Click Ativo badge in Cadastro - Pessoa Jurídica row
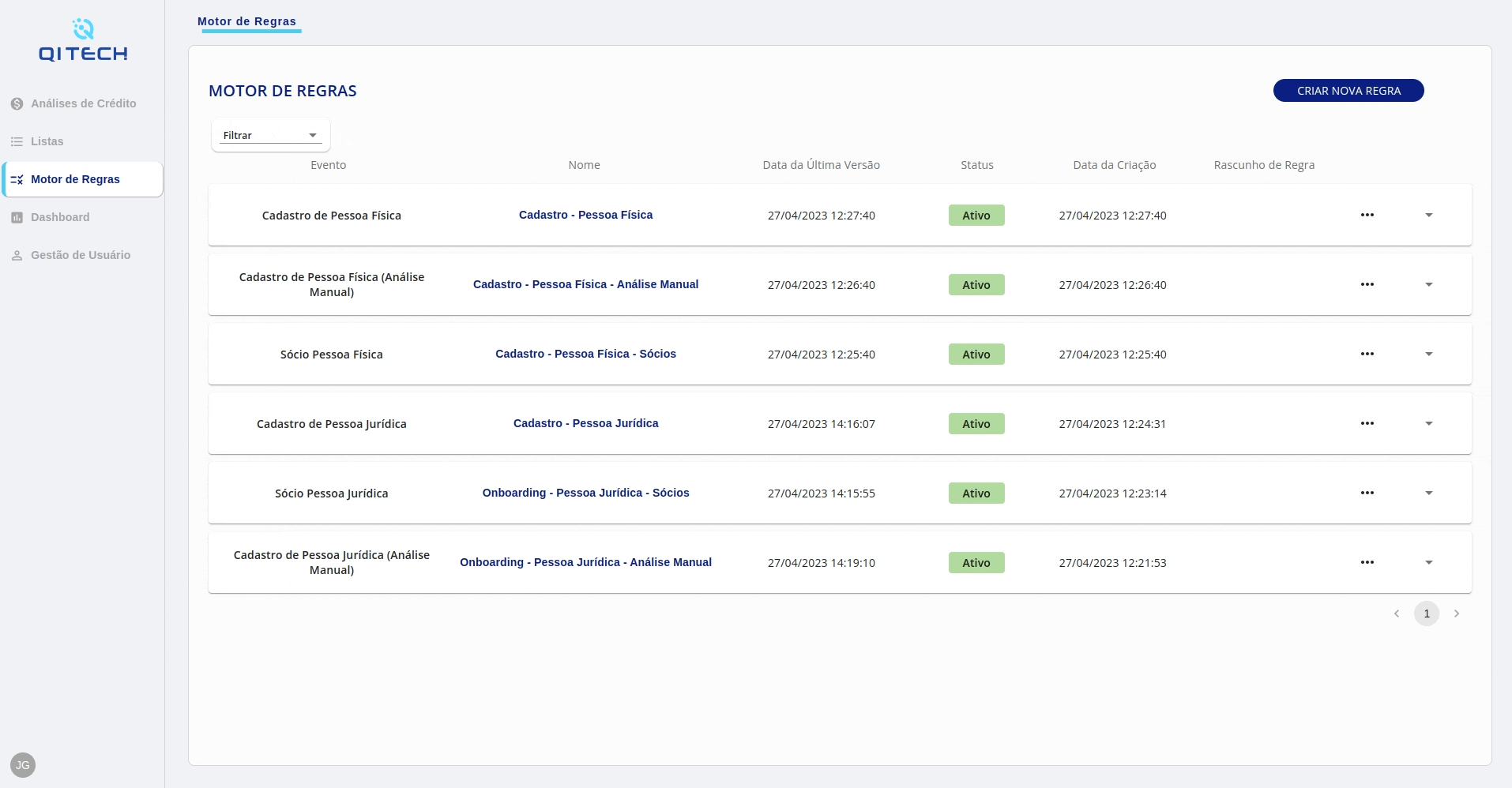The height and width of the screenshot is (788, 1512). tap(976, 424)
